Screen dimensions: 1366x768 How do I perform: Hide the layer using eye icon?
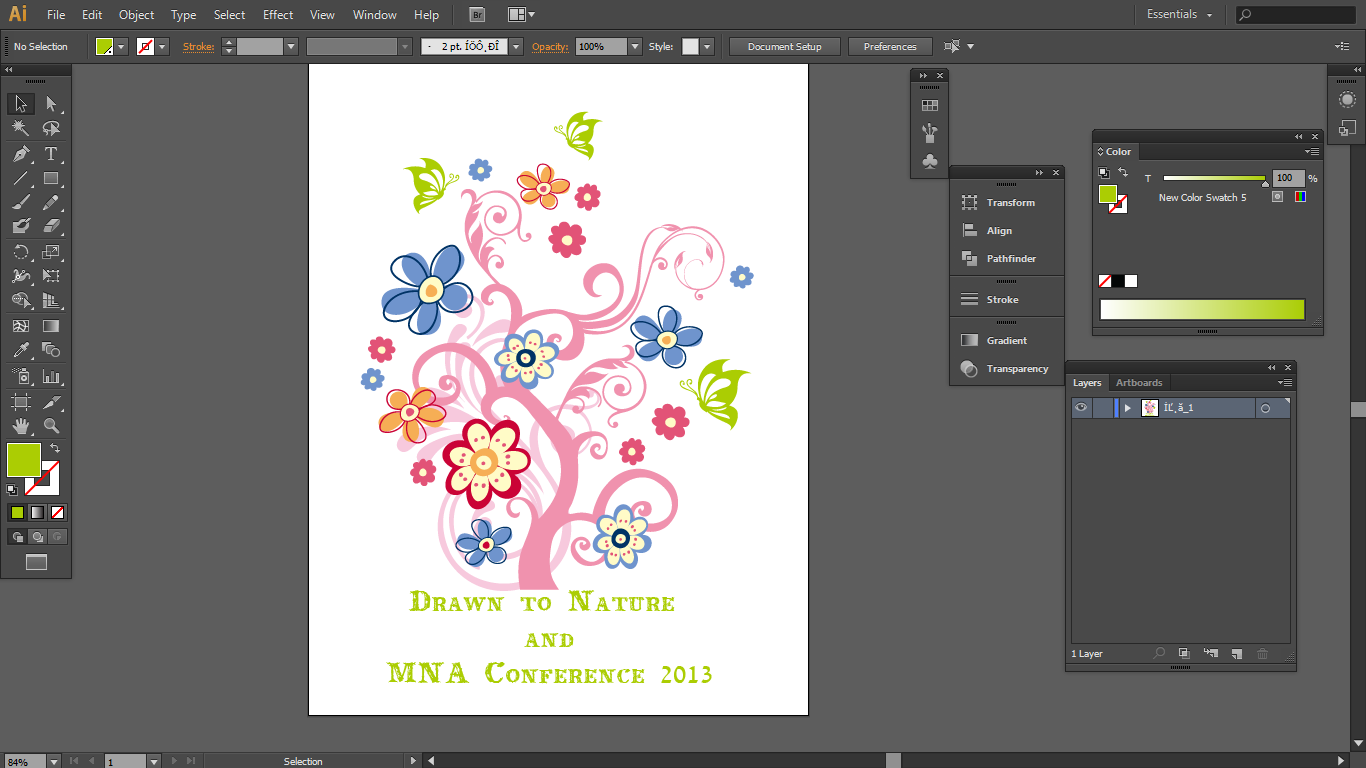point(1081,408)
